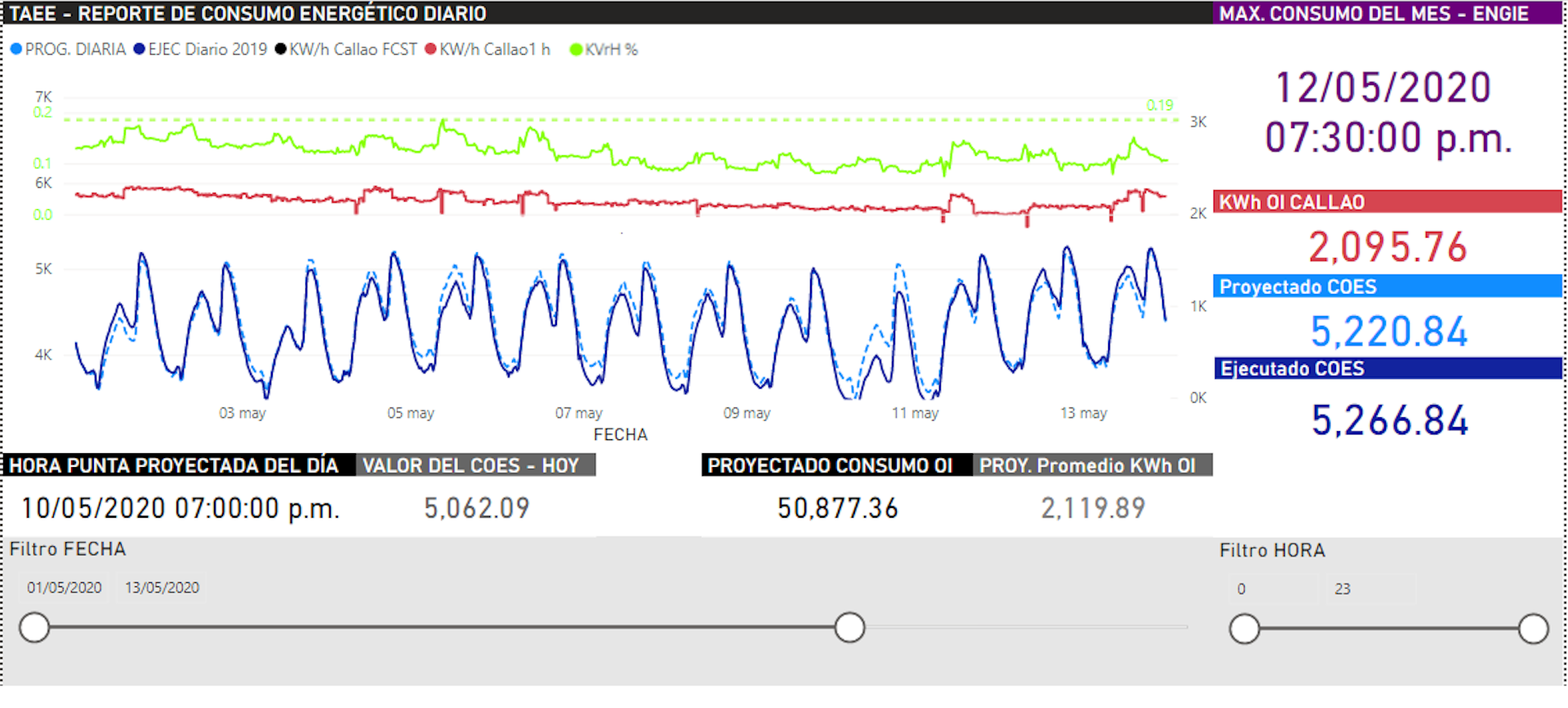This screenshot has width=1568, height=708.
Task: Select the red KW/h Callao1 h legend dot
Action: click(430, 50)
